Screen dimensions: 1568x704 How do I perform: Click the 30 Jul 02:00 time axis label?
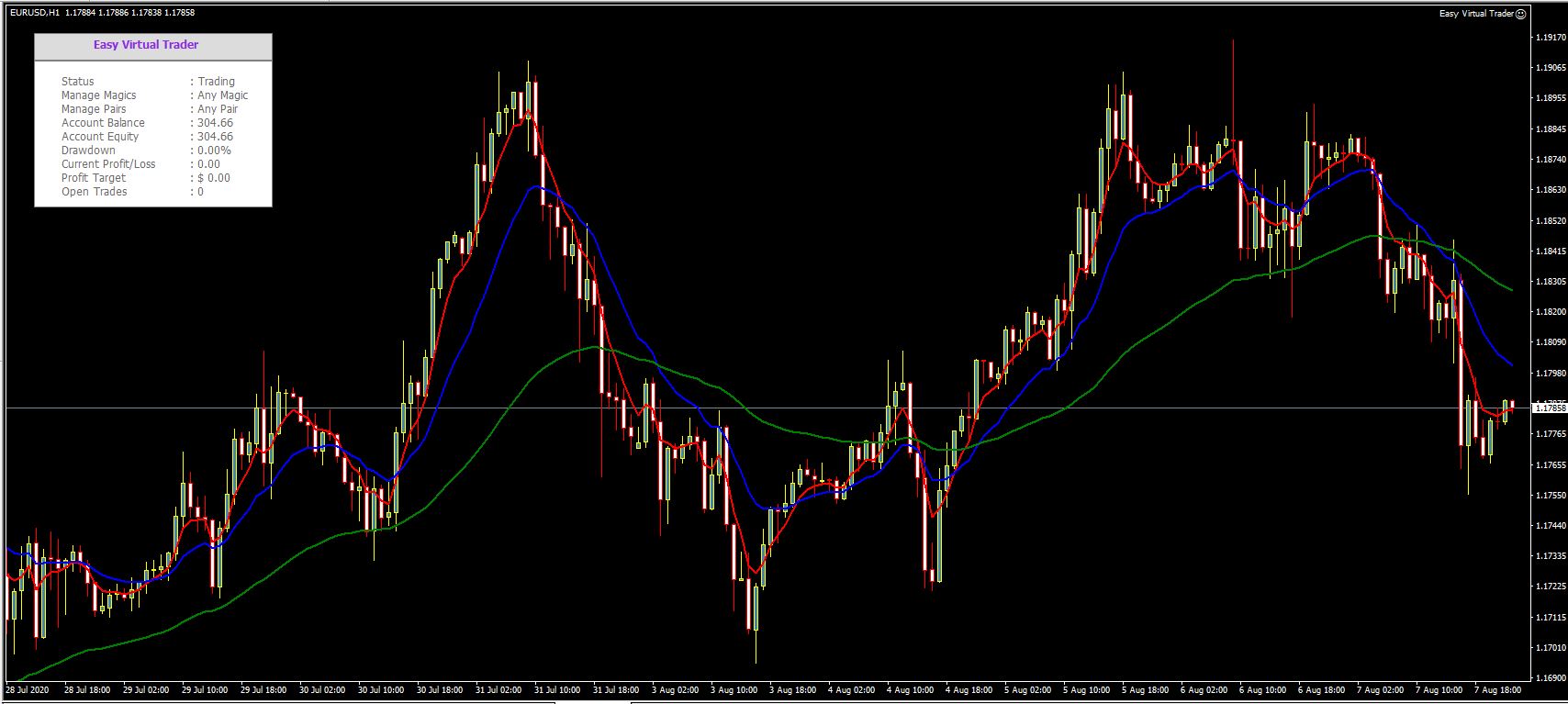(322, 689)
